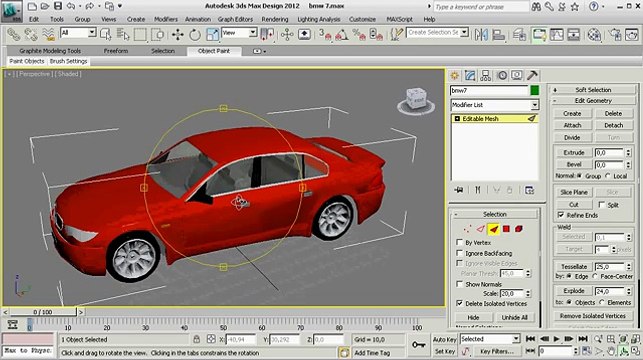The height and width of the screenshot is (360, 643).
Task: Click the Mirror tool icon
Action: click(x=481, y=35)
